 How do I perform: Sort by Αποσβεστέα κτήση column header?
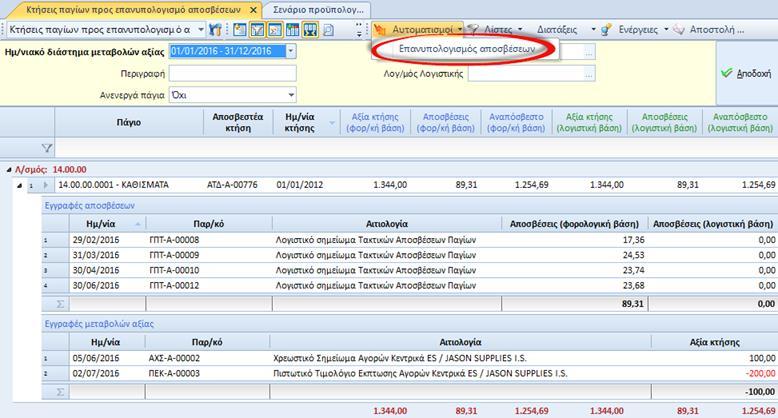click(238, 122)
